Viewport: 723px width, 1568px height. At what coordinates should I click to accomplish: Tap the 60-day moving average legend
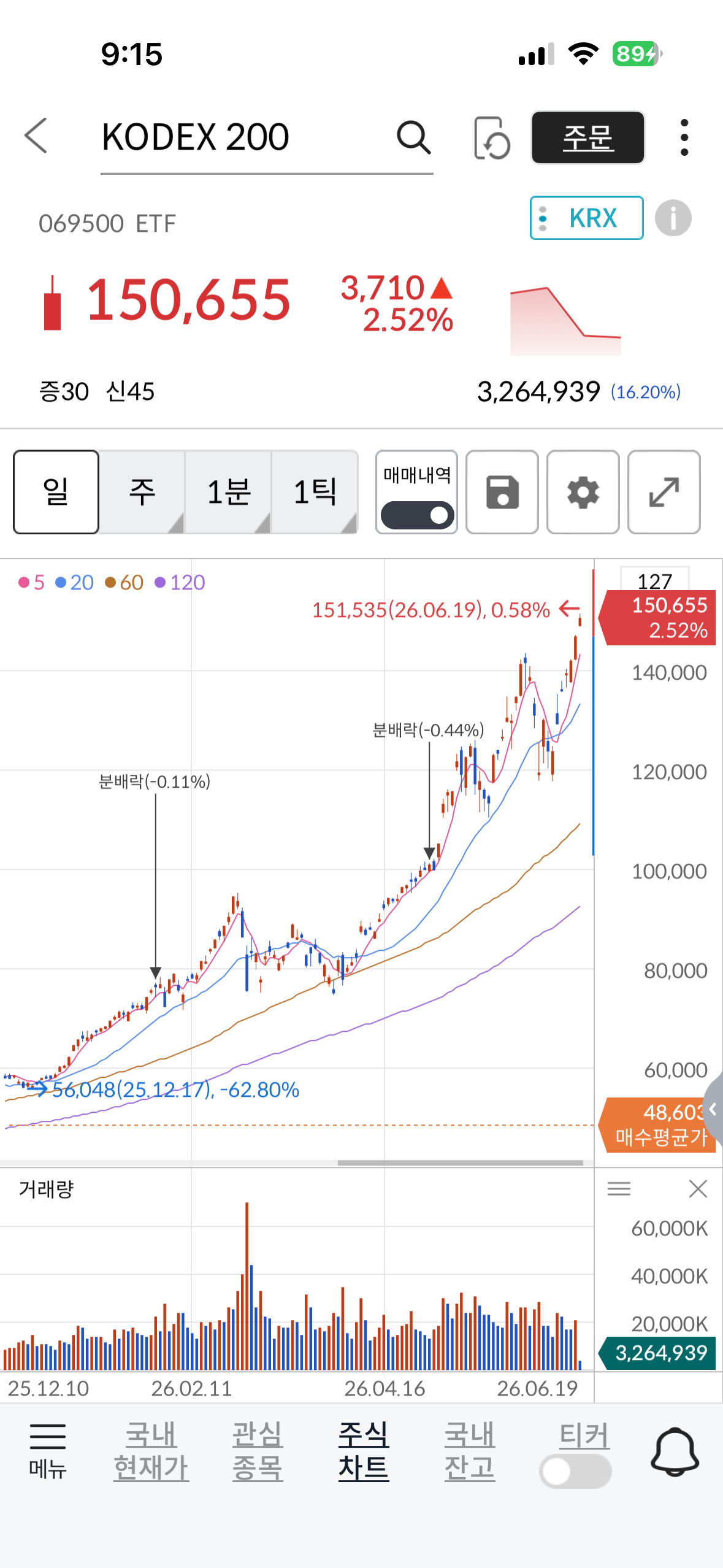point(124,582)
